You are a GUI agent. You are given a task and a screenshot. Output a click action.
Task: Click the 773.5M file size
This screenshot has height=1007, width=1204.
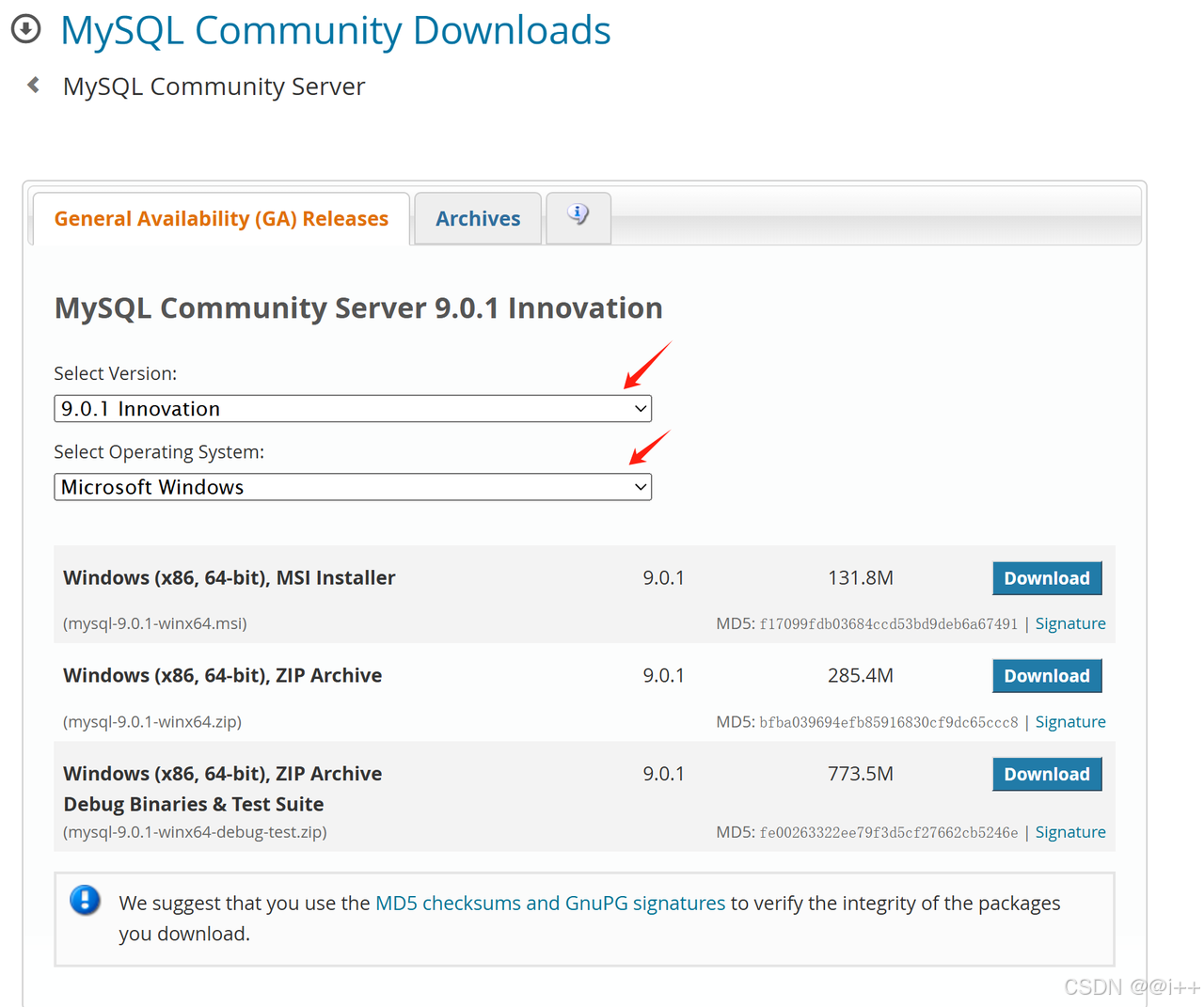(861, 774)
